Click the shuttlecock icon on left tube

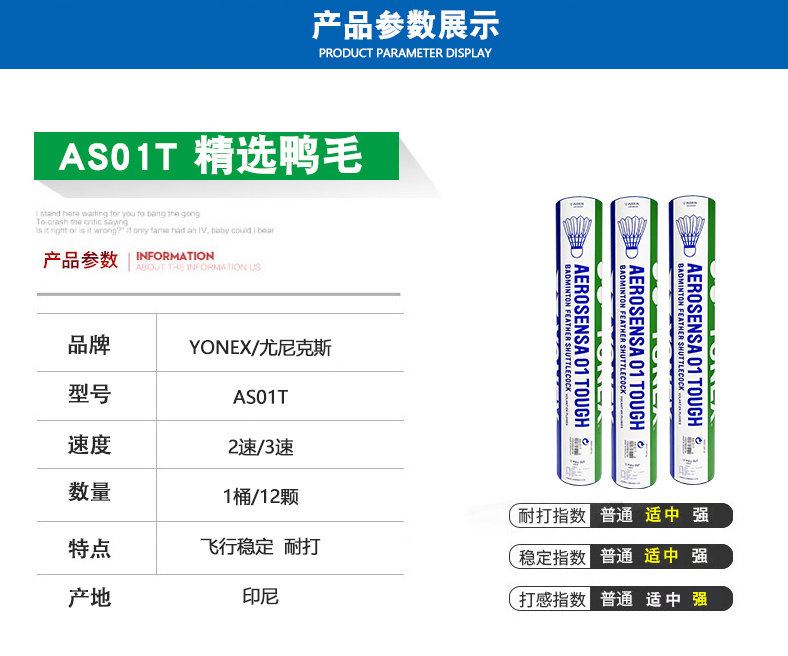[577, 236]
